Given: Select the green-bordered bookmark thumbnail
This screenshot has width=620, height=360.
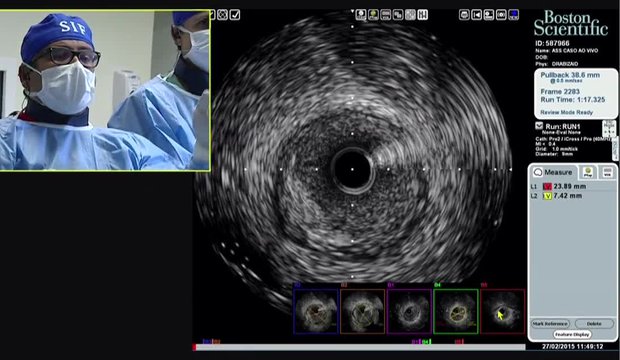Looking at the screenshot, I should pos(456,311).
